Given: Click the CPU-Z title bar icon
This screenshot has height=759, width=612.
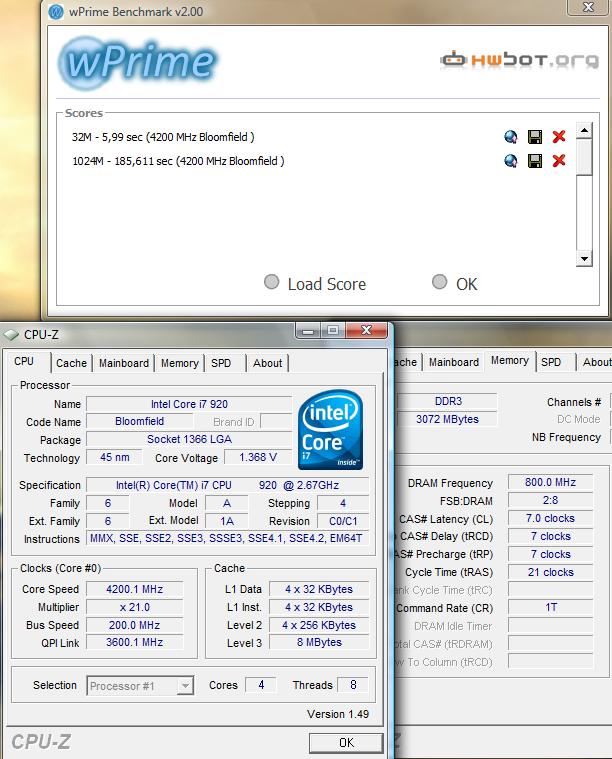Looking at the screenshot, I should 11,334.
